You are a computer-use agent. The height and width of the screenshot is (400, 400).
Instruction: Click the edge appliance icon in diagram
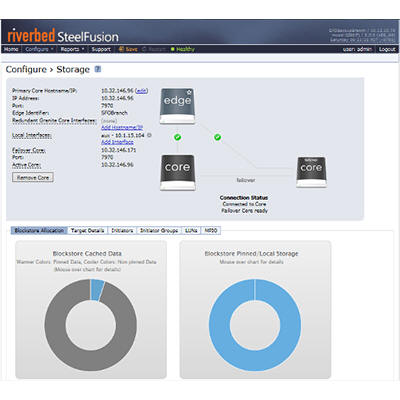tap(177, 106)
